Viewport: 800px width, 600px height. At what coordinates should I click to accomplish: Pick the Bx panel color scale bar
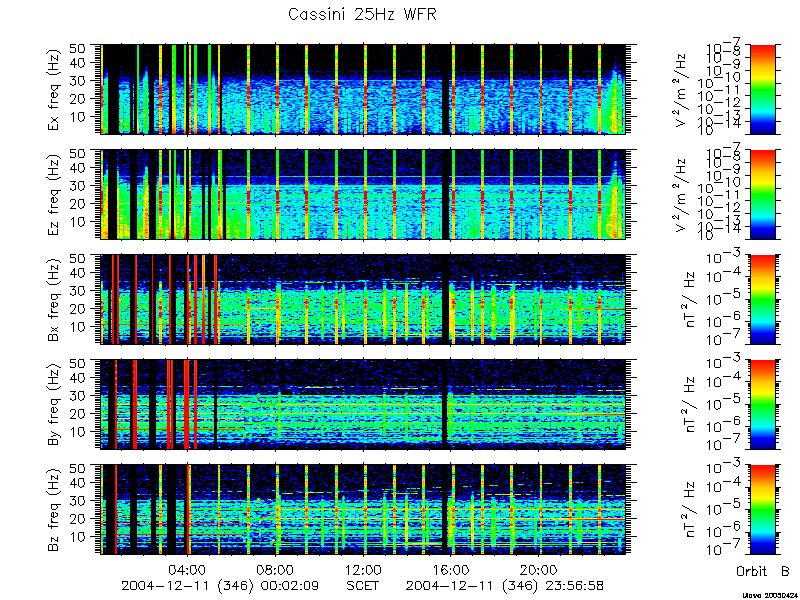(762, 299)
